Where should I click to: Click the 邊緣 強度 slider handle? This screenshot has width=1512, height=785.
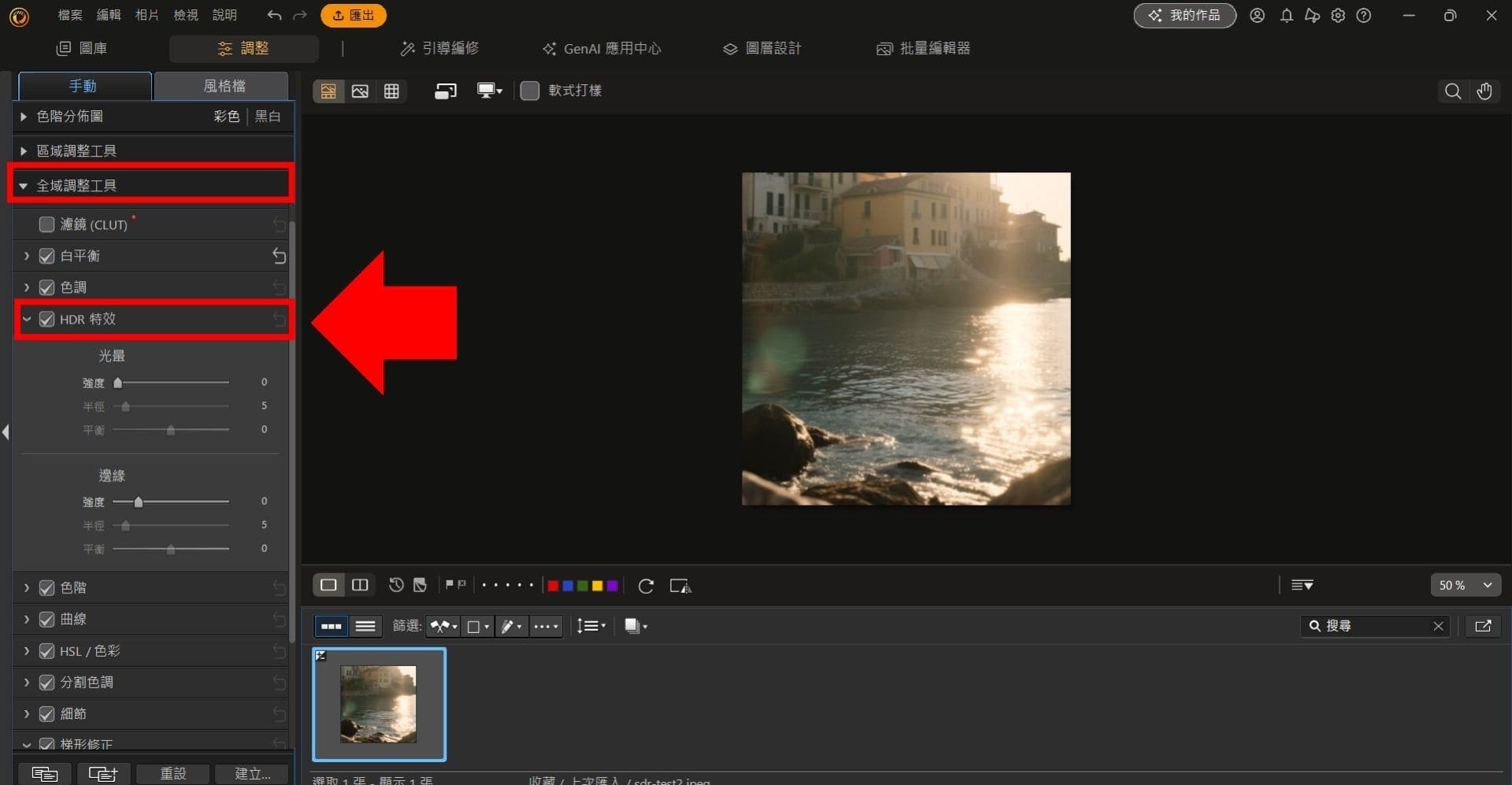(139, 502)
